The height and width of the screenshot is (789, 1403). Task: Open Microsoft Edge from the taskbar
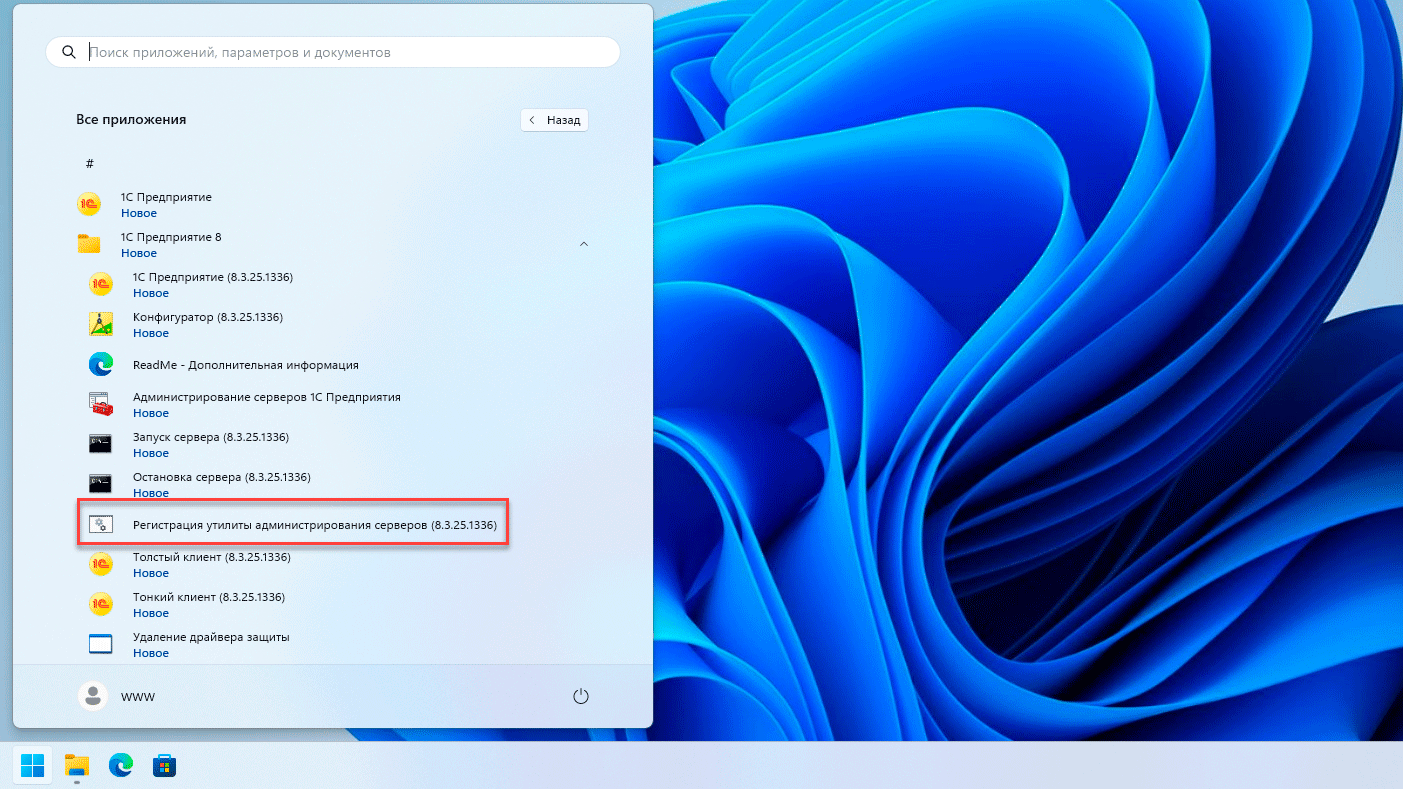(x=121, y=766)
